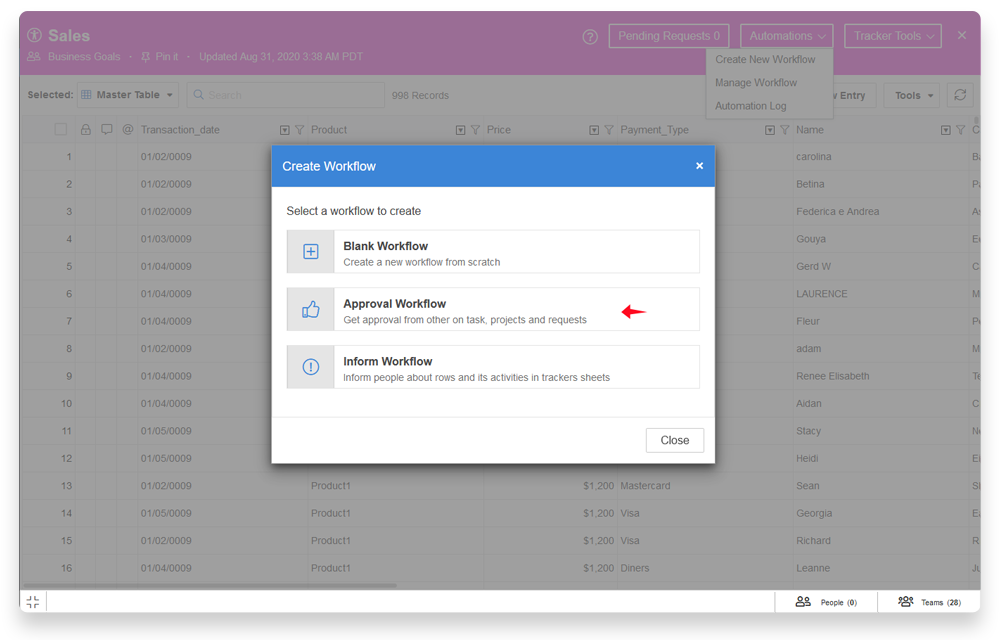This screenshot has width=1000, height=640.
Task: Click the exit fullscreen icon at bottom left
Action: tap(33, 602)
